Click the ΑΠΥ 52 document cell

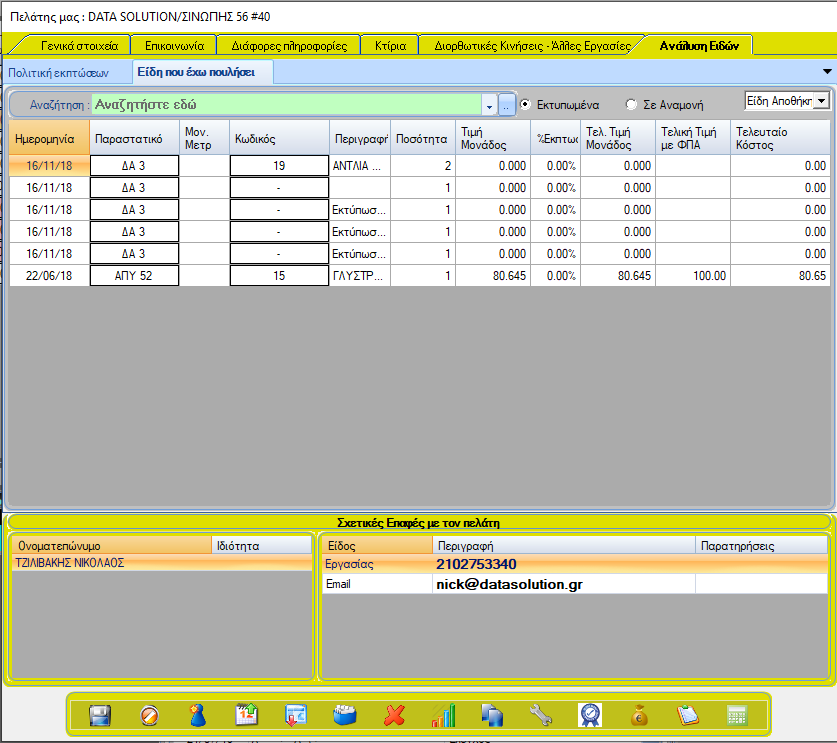tap(134, 275)
